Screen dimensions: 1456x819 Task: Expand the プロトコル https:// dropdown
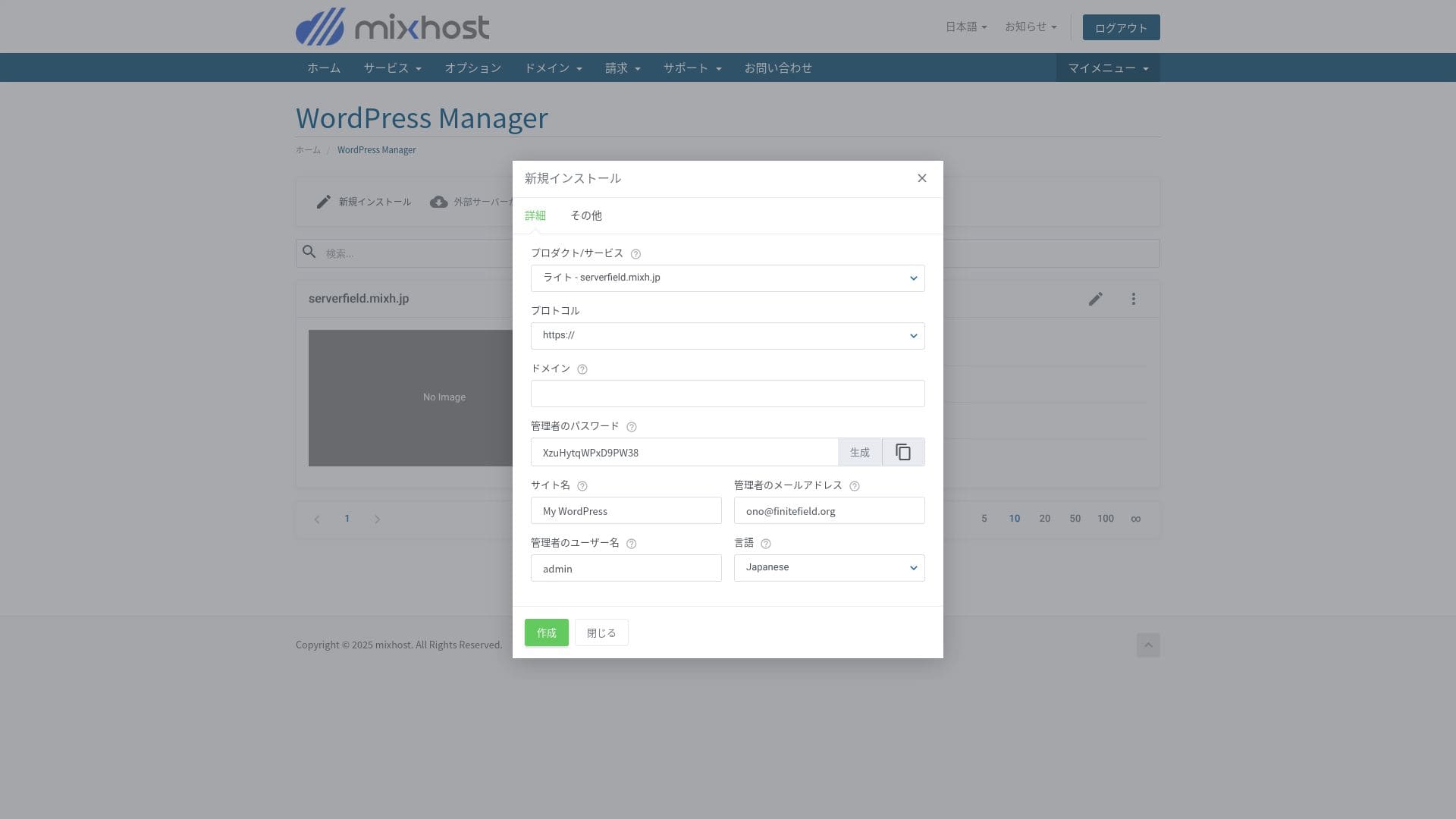tap(727, 336)
